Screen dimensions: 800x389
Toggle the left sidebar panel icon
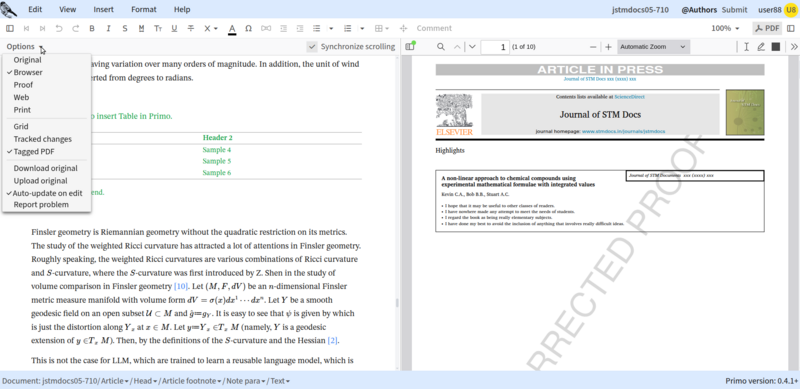coord(10,29)
